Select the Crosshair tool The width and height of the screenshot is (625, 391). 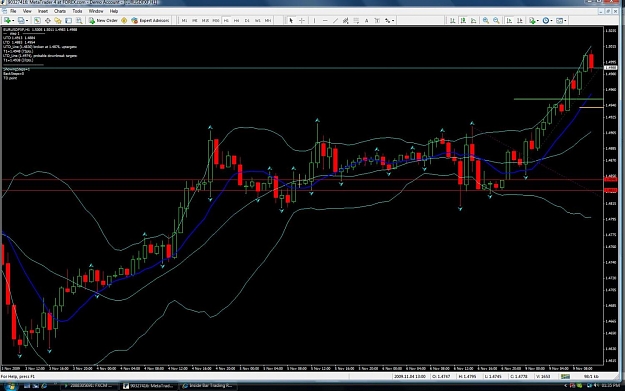(302, 20)
